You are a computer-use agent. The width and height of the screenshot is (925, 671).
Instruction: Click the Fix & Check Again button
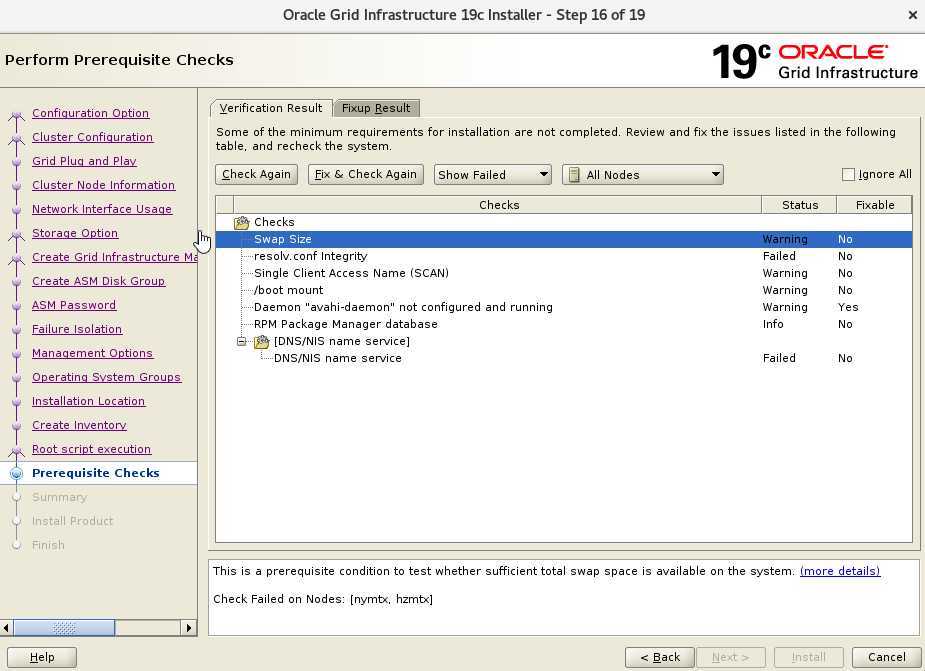(x=366, y=174)
